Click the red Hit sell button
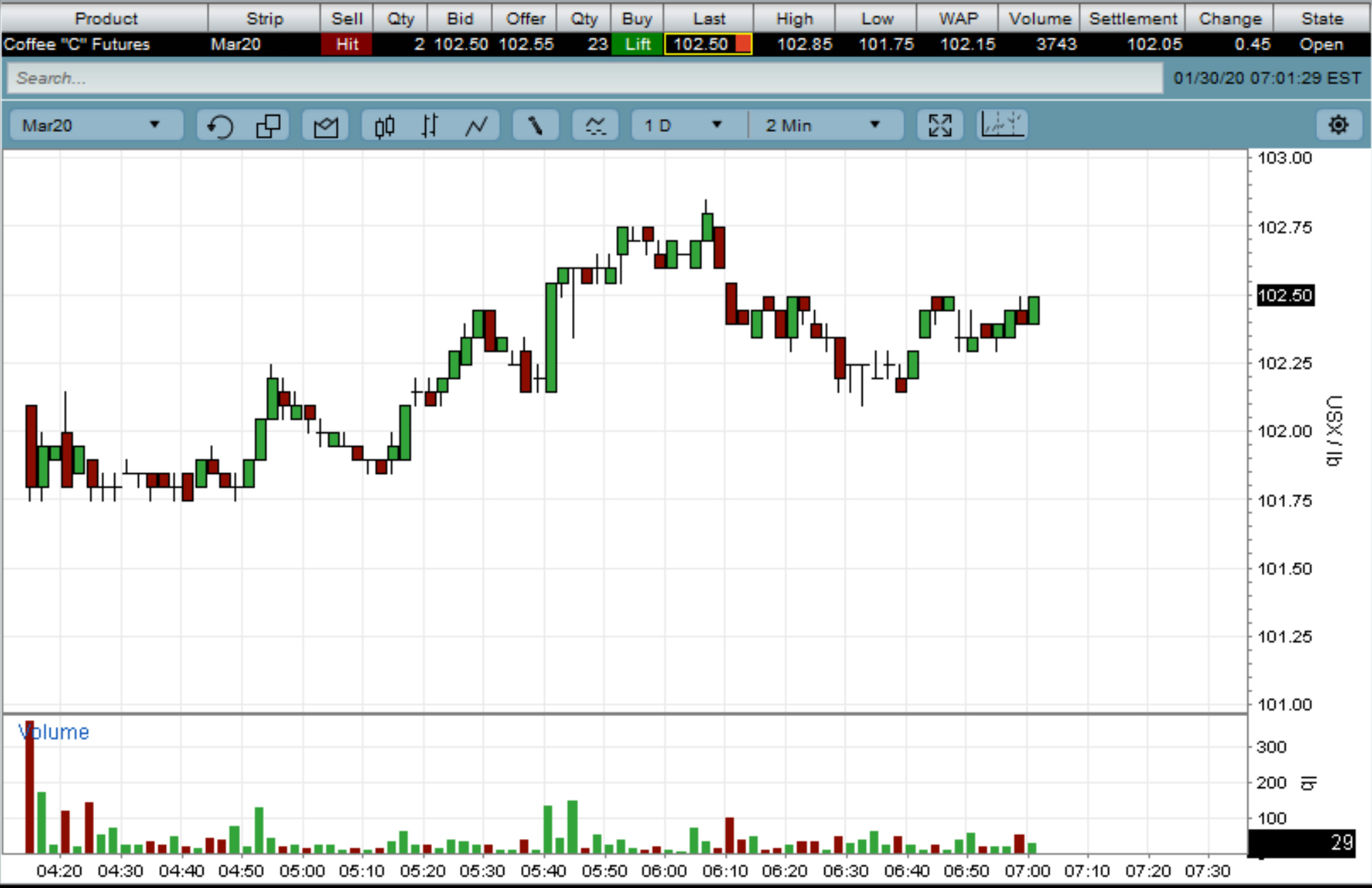Image resolution: width=1372 pixels, height=888 pixels. pos(346,45)
